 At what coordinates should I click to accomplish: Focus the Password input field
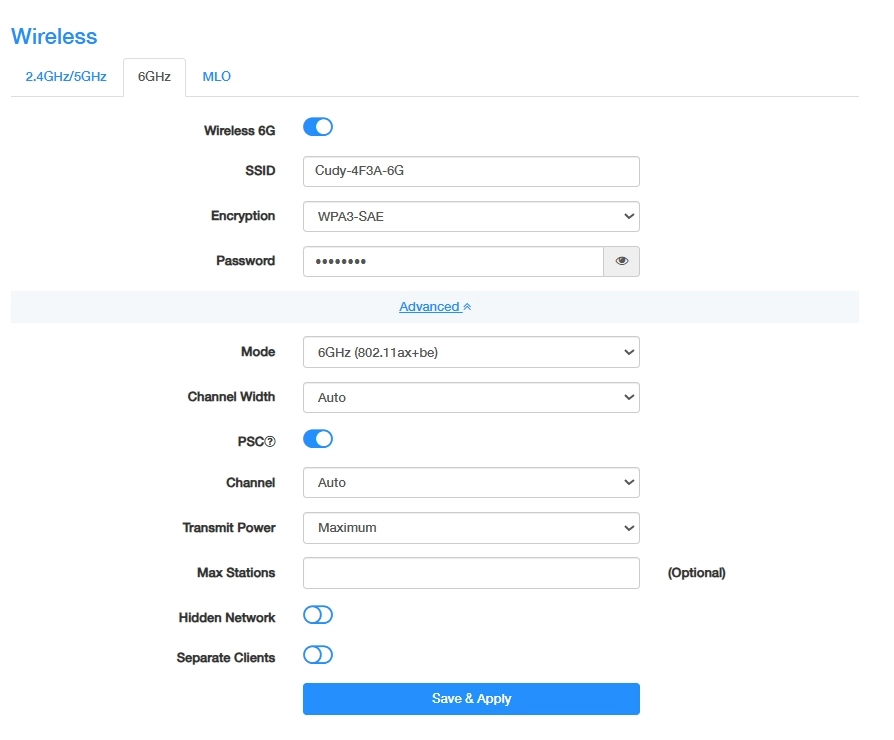click(x=453, y=261)
